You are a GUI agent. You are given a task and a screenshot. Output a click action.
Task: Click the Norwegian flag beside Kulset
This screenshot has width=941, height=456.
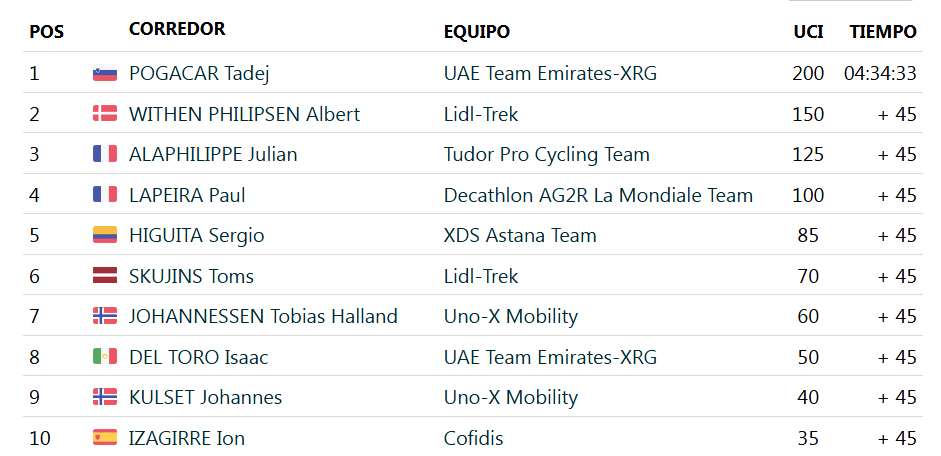coord(104,397)
